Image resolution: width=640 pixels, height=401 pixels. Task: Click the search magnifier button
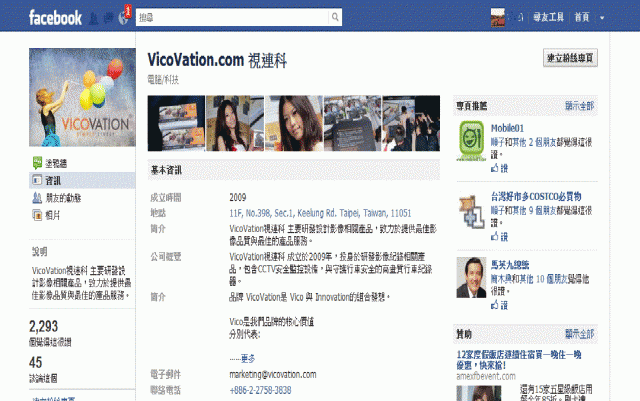(x=335, y=17)
